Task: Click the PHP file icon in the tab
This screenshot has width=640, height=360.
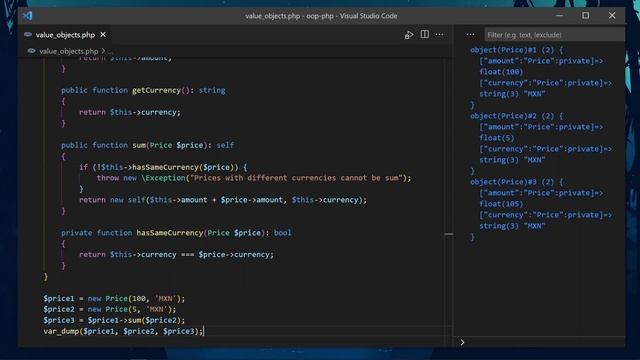Action: pos(28,35)
